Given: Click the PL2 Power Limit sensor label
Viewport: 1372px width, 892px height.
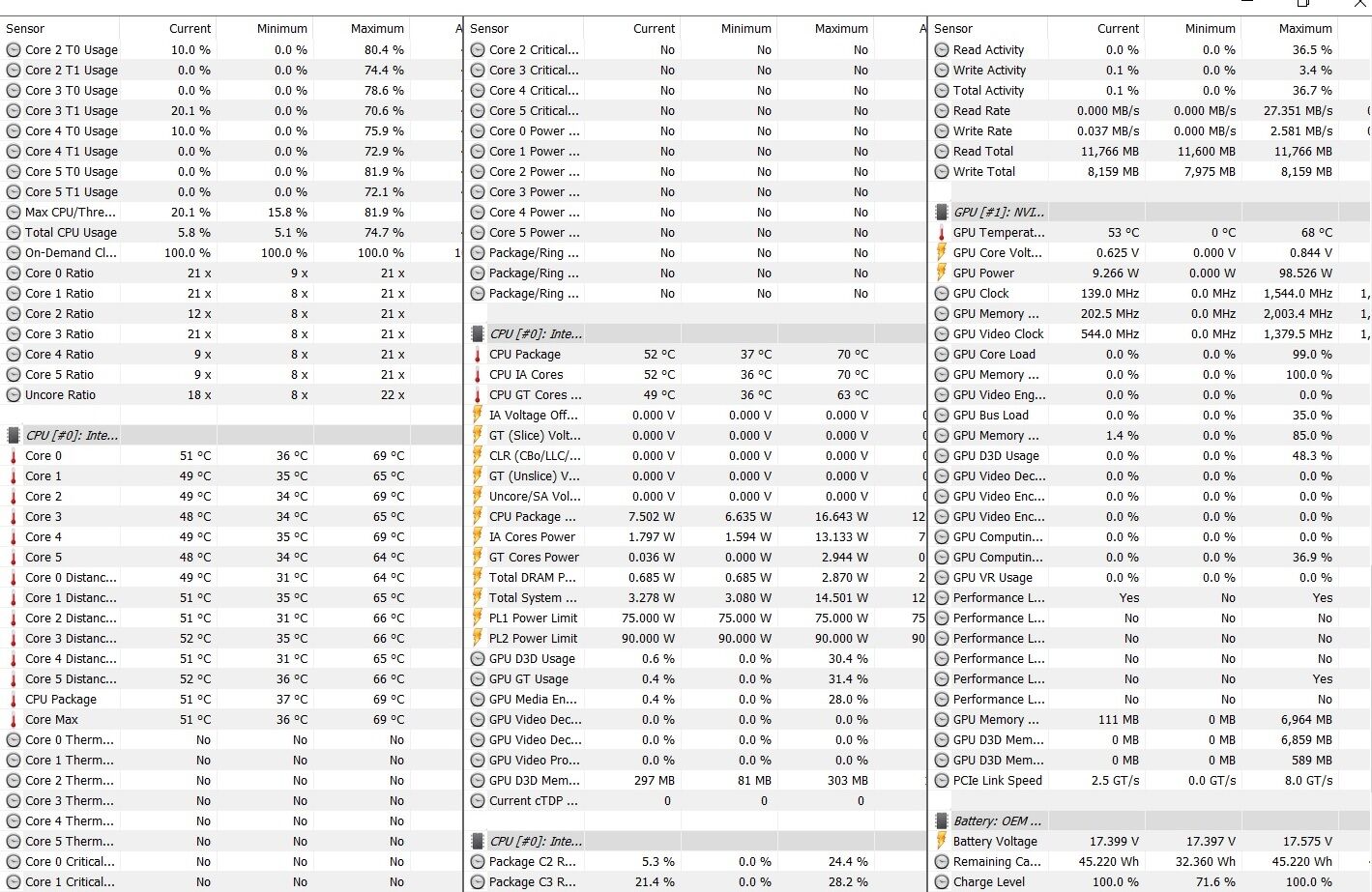Looking at the screenshot, I should [533, 639].
